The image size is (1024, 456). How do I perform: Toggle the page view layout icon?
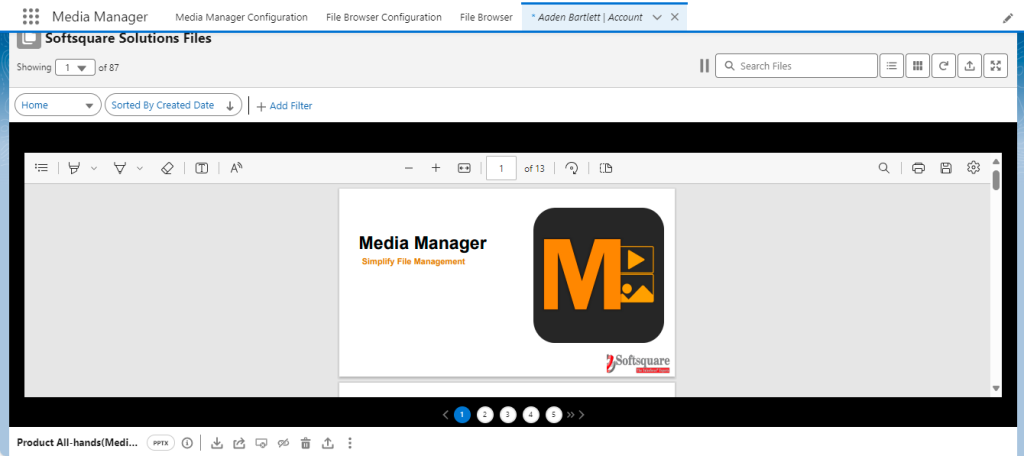pos(606,168)
